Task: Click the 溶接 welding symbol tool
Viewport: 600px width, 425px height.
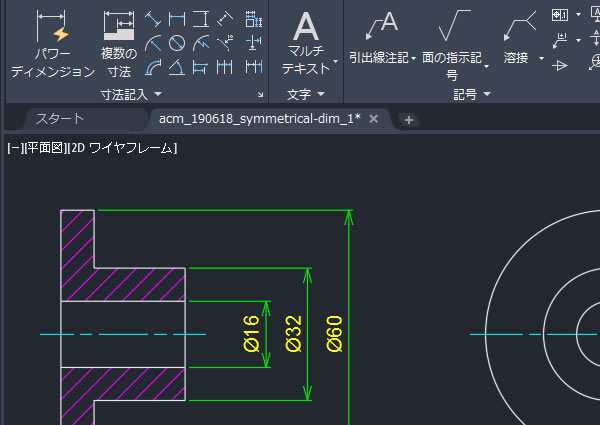Action: click(x=517, y=38)
